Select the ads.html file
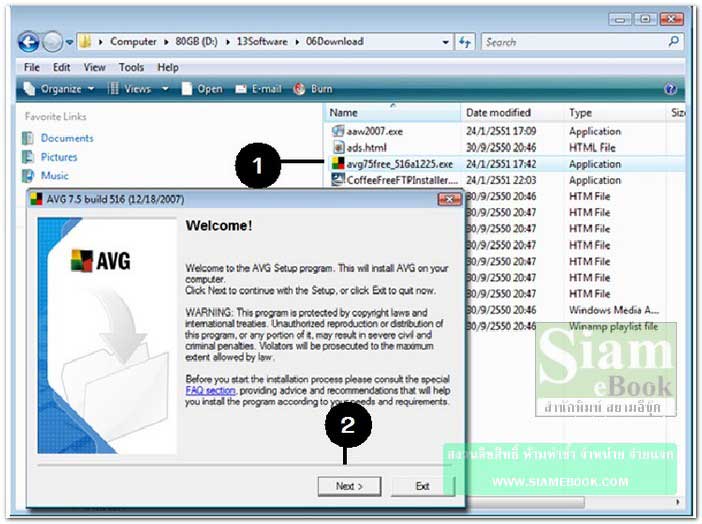 (x=366, y=147)
